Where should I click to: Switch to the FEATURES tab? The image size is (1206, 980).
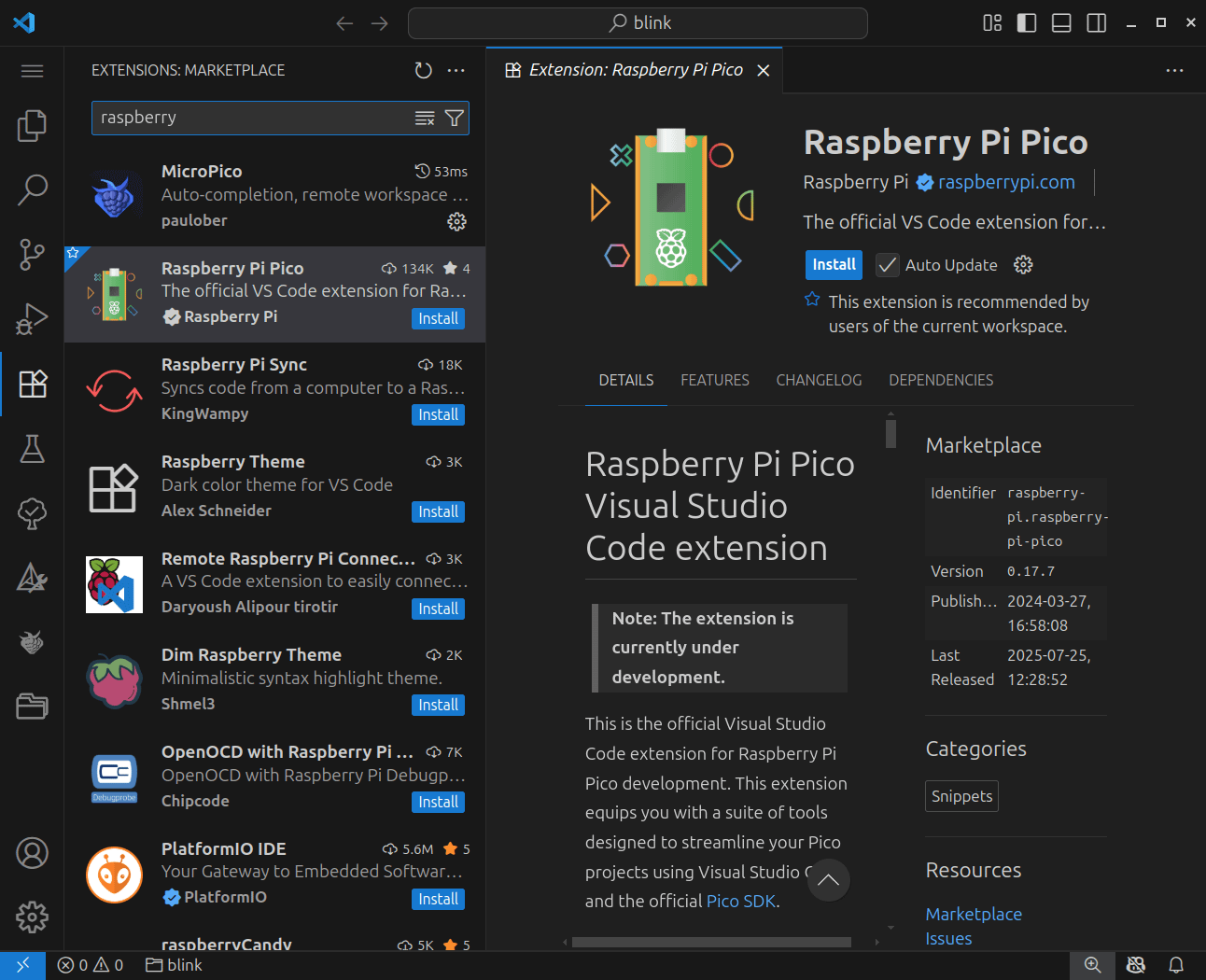715,381
